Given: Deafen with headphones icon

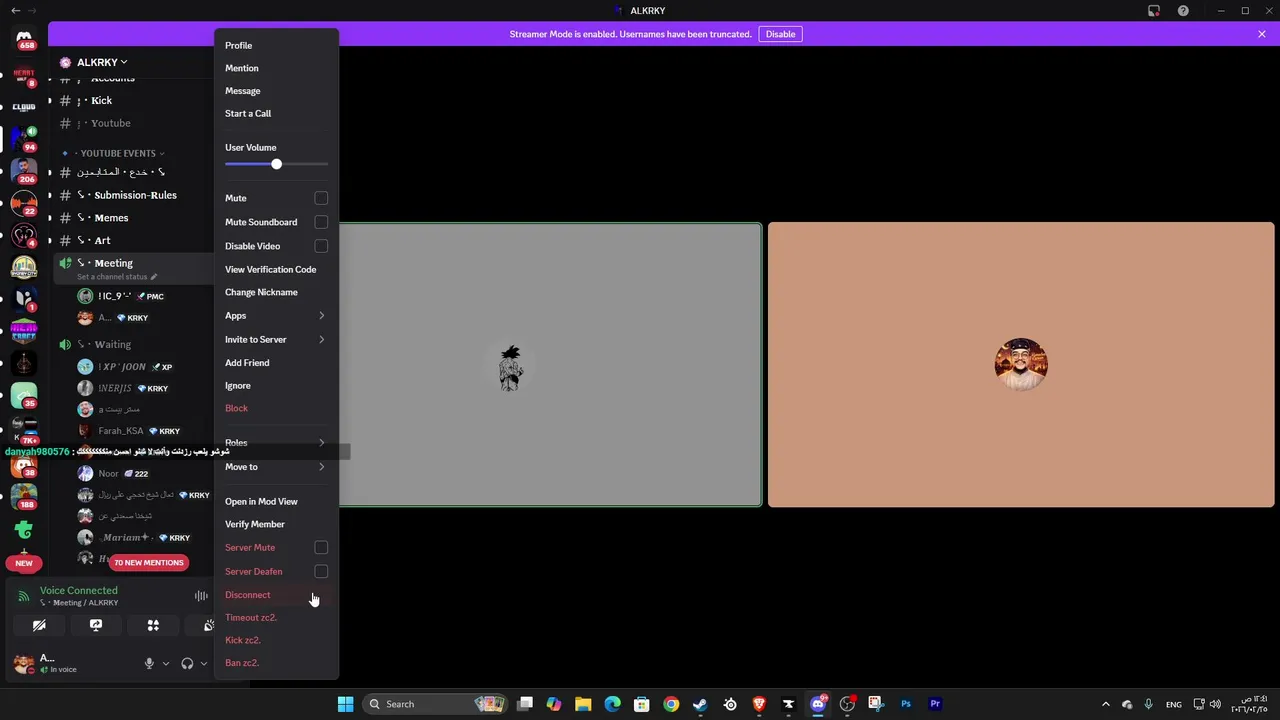Looking at the screenshot, I should click(x=187, y=663).
